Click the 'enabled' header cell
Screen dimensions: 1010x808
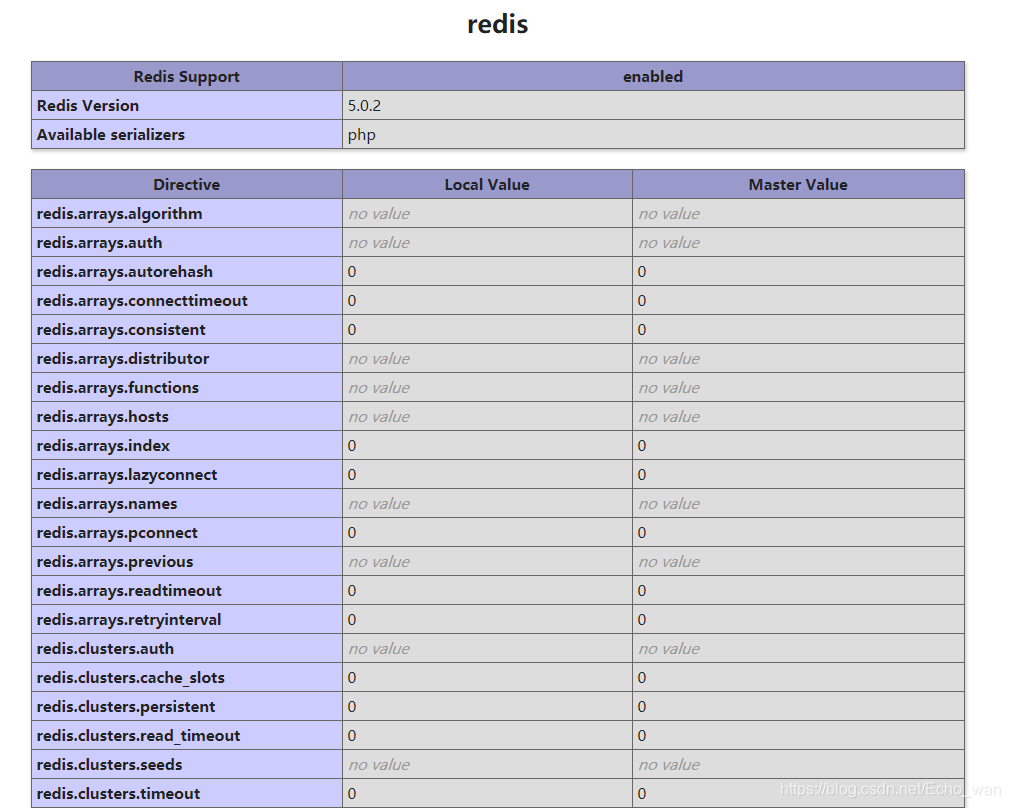click(x=653, y=77)
